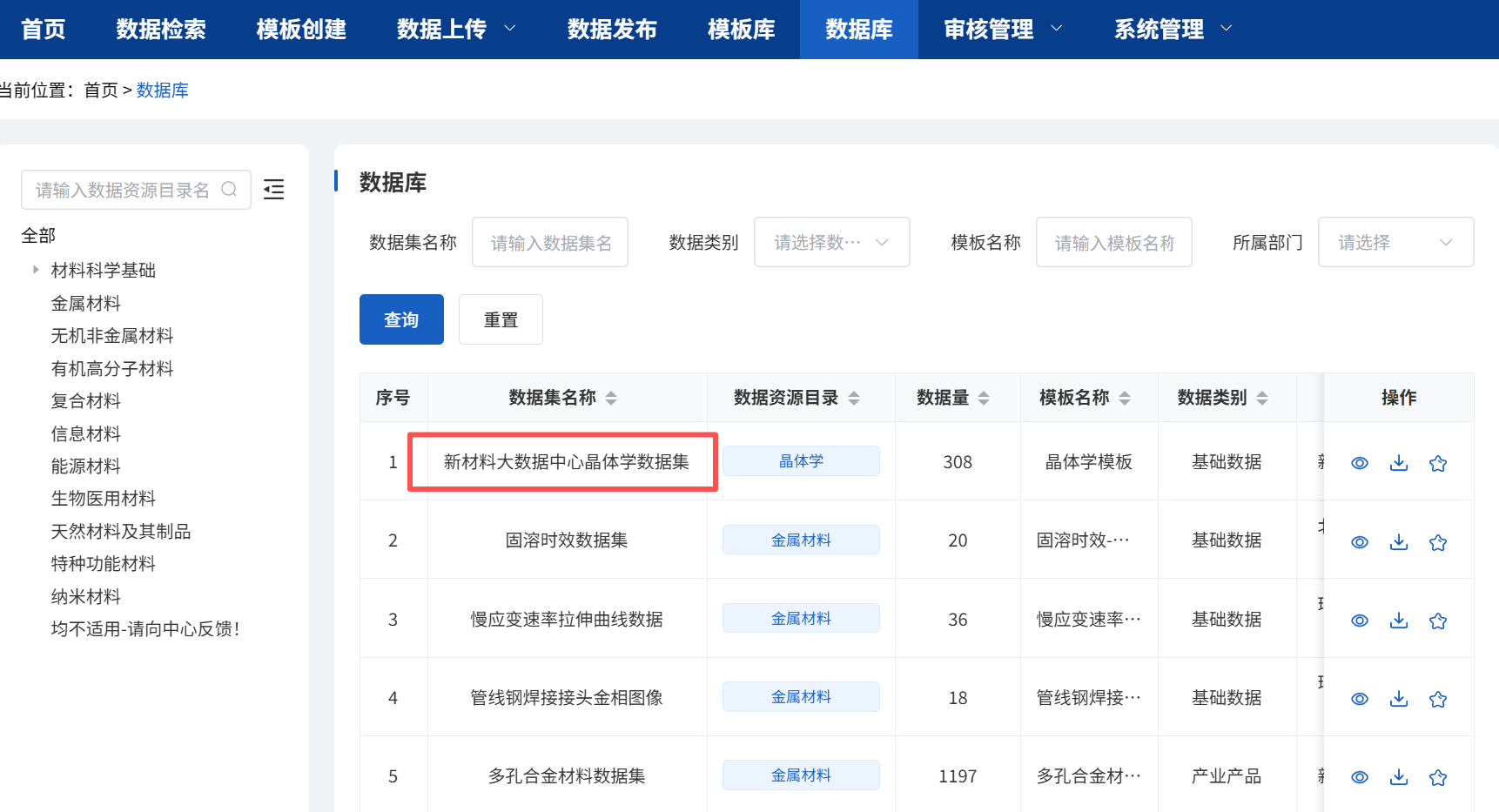Image resolution: width=1499 pixels, height=812 pixels.
Task: Sort table by 数据量 column arrows
Action: pos(984,397)
